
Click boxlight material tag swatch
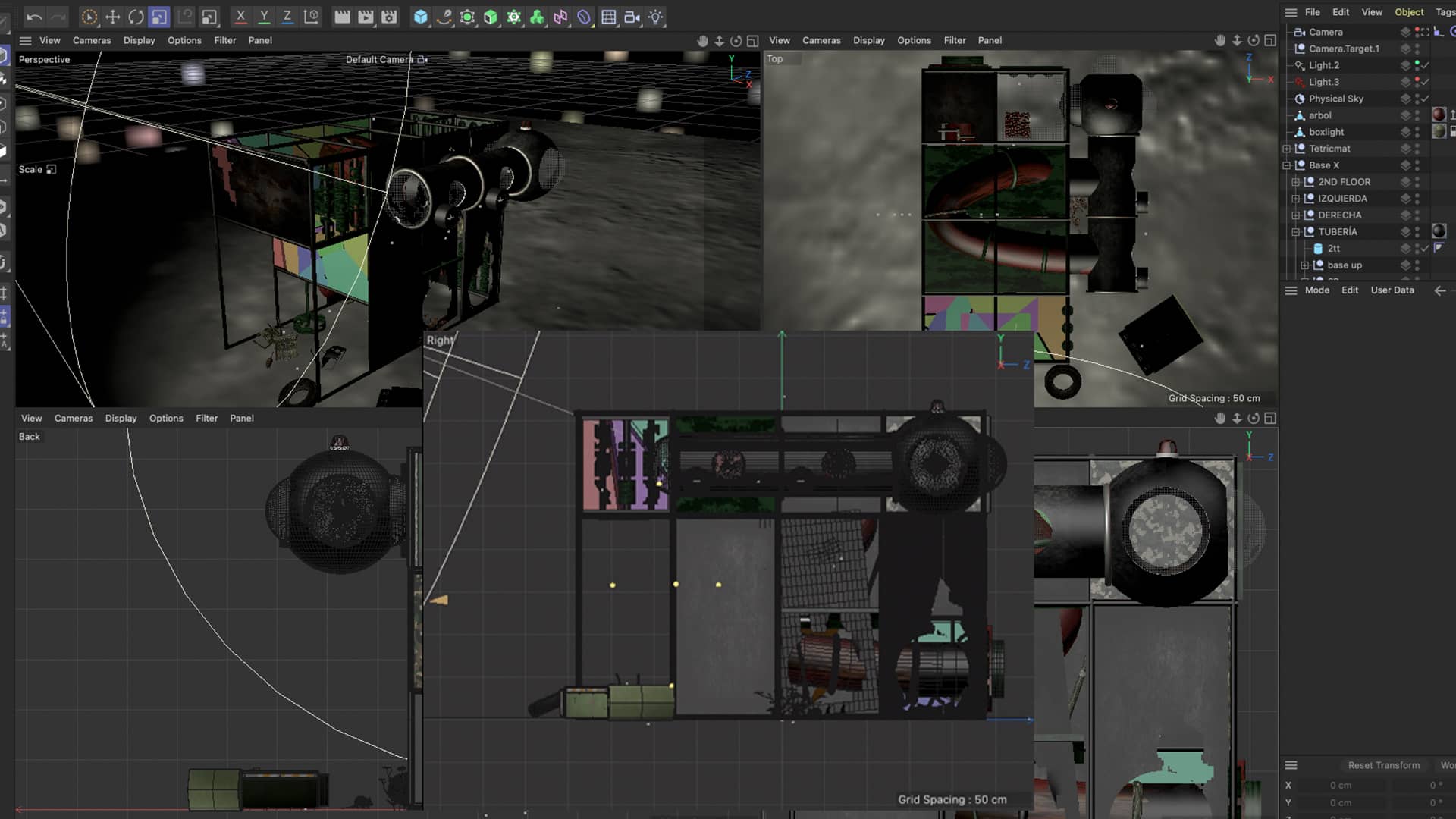click(x=1439, y=132)
